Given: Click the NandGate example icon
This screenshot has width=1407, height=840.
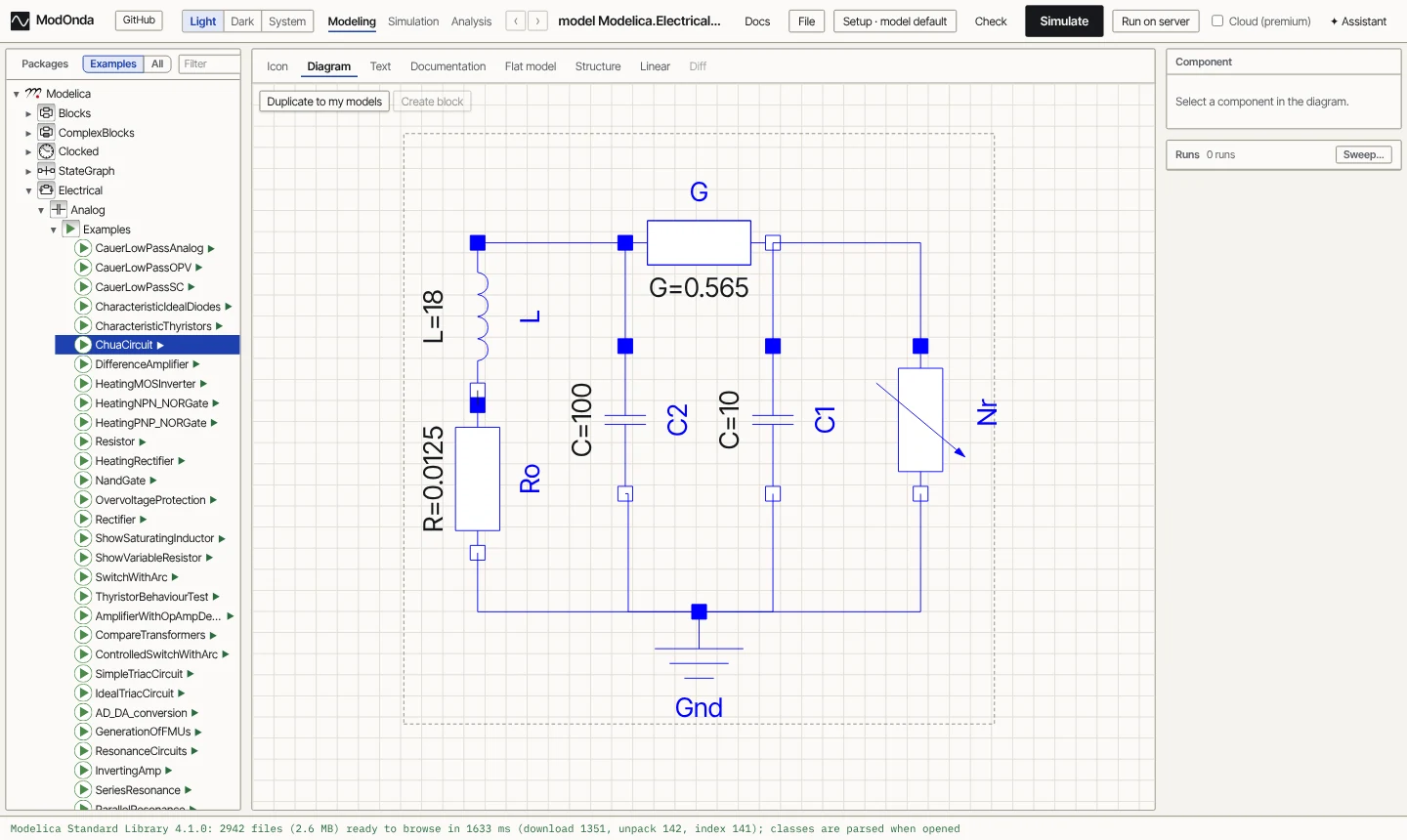Looking at the screenshot, I should tap(83, 481).
